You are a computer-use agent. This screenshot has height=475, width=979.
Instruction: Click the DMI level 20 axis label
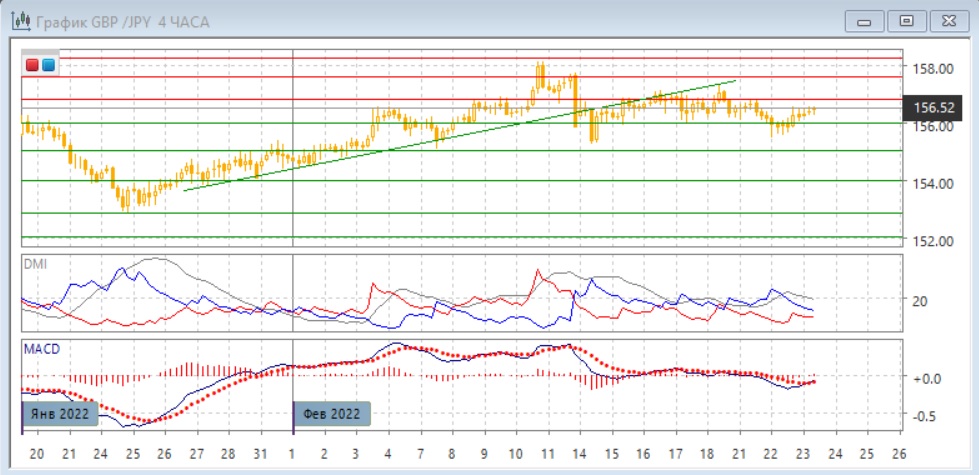click(919, 301)
